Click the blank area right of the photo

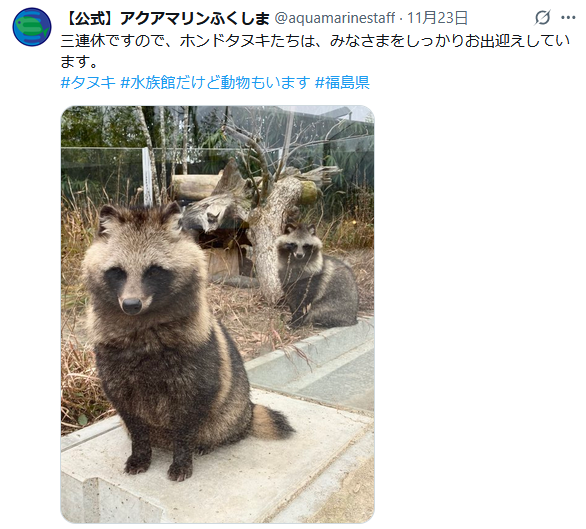[x=478, y=314]
